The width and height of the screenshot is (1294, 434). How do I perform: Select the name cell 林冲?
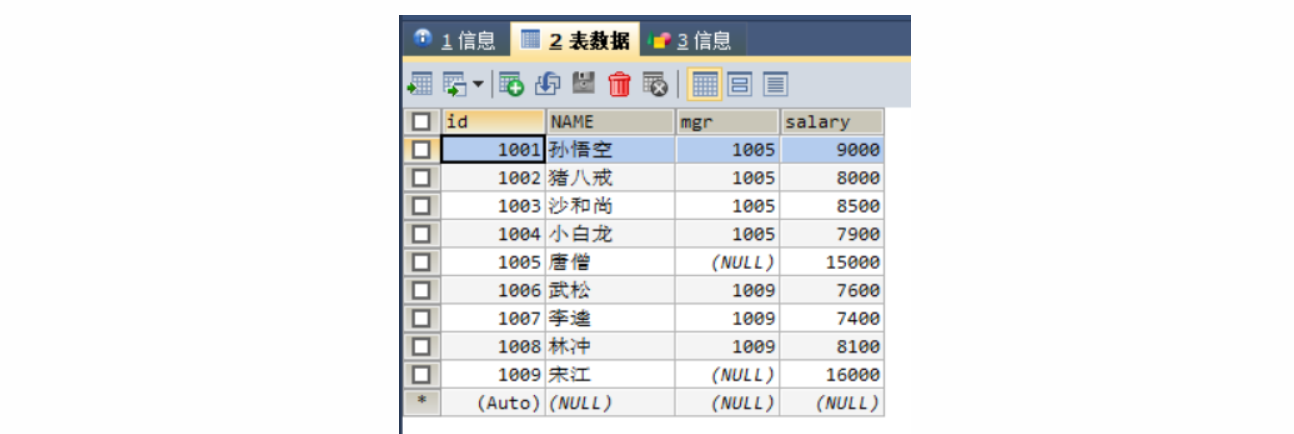point(610,347)
